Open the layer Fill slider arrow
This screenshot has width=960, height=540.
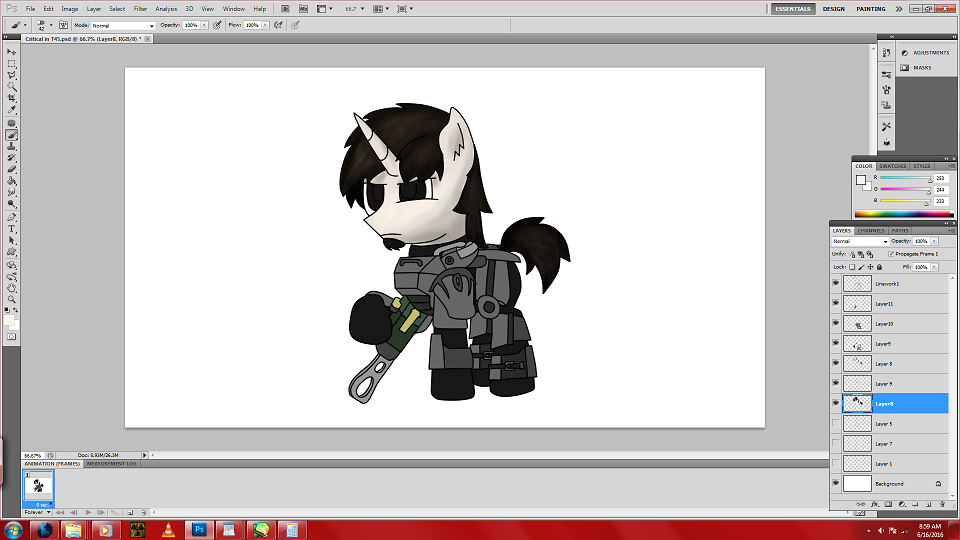(x=934, y=267)
